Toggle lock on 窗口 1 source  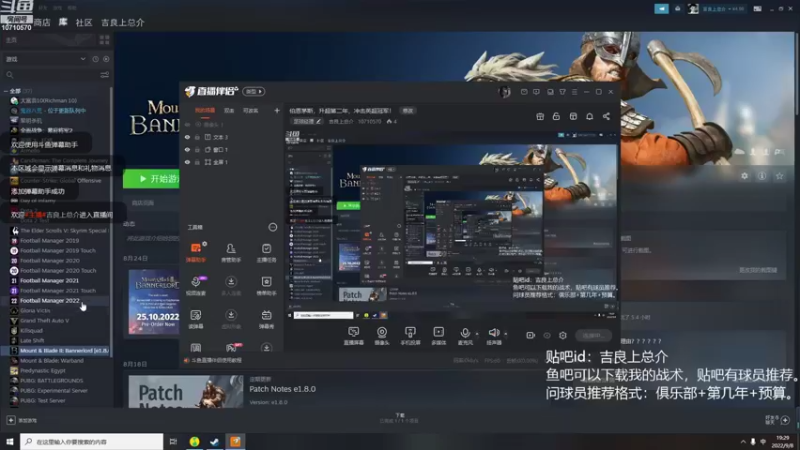point(197,149)
